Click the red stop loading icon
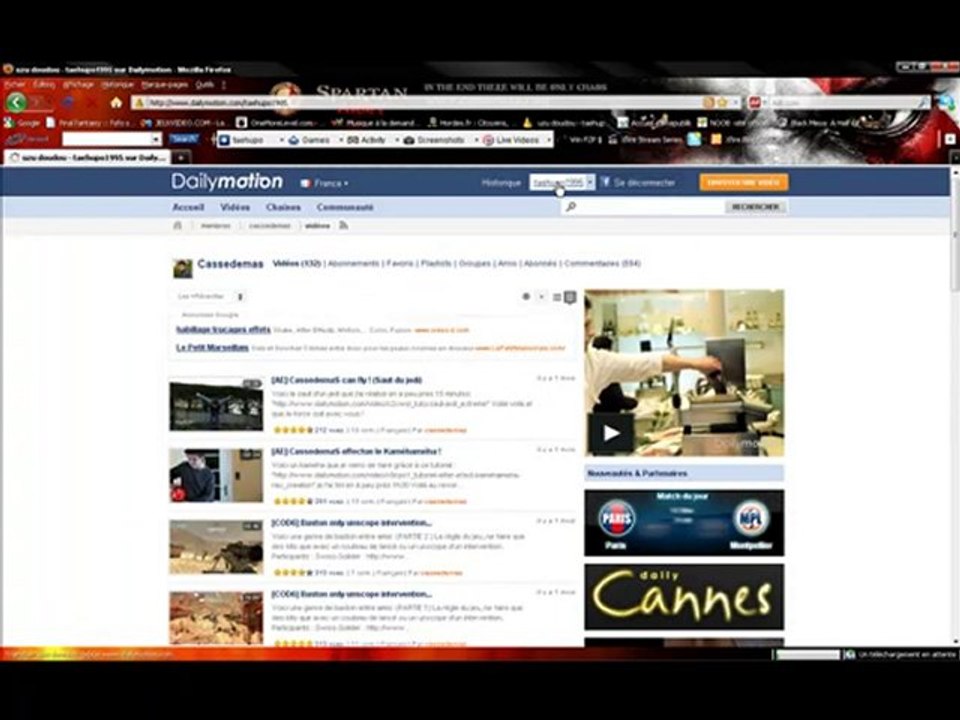Image resolution: width=960 pixels, height=720 pixels. [x=92, y=102]
